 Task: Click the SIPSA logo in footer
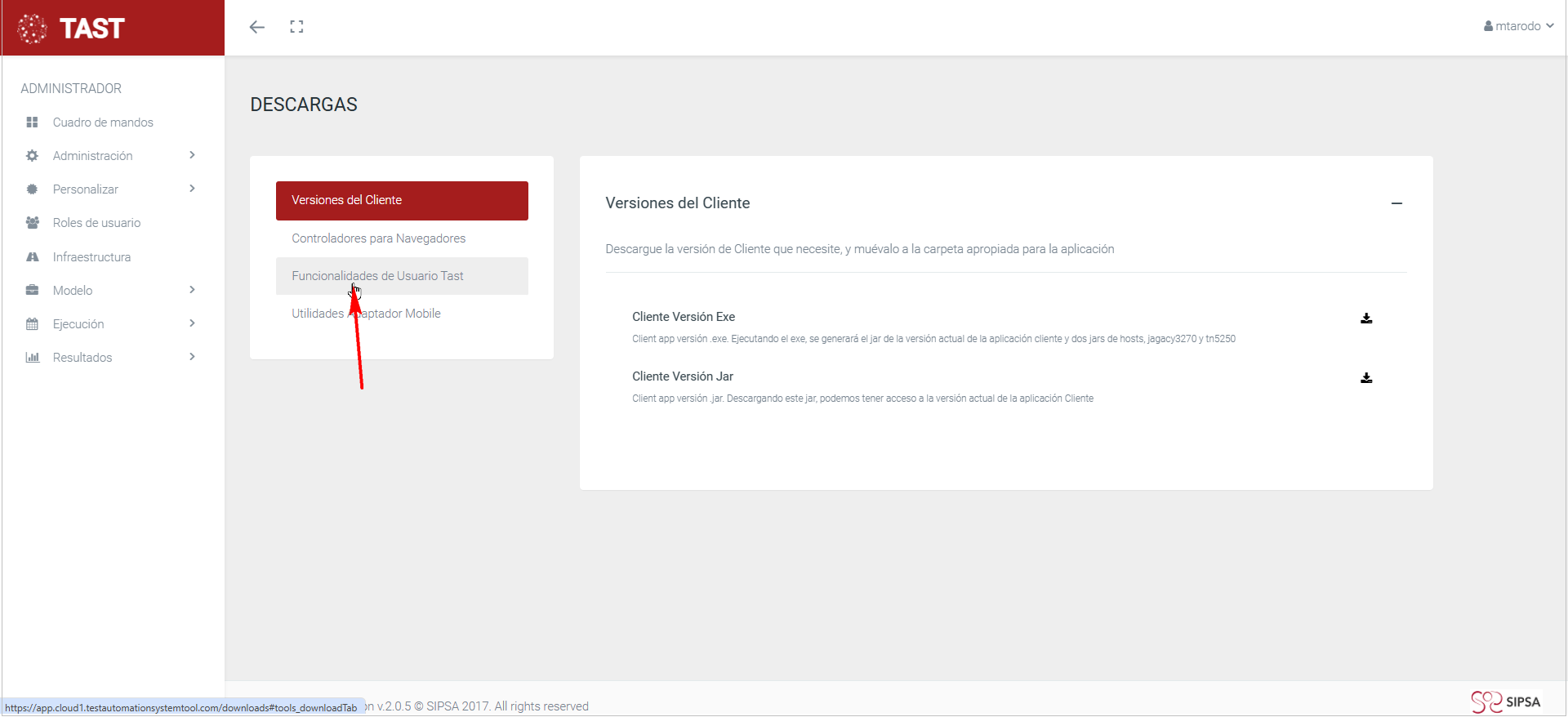[1505, 701]
